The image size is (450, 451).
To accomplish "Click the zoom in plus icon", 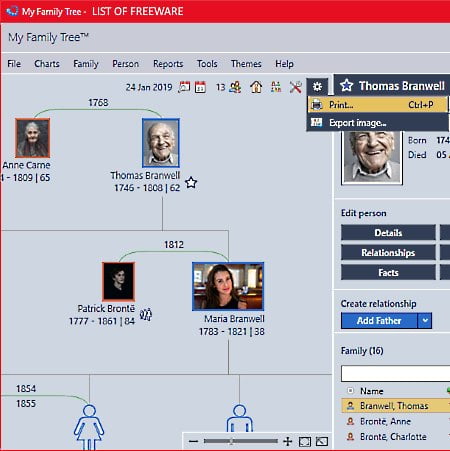I will coord(287,442).
